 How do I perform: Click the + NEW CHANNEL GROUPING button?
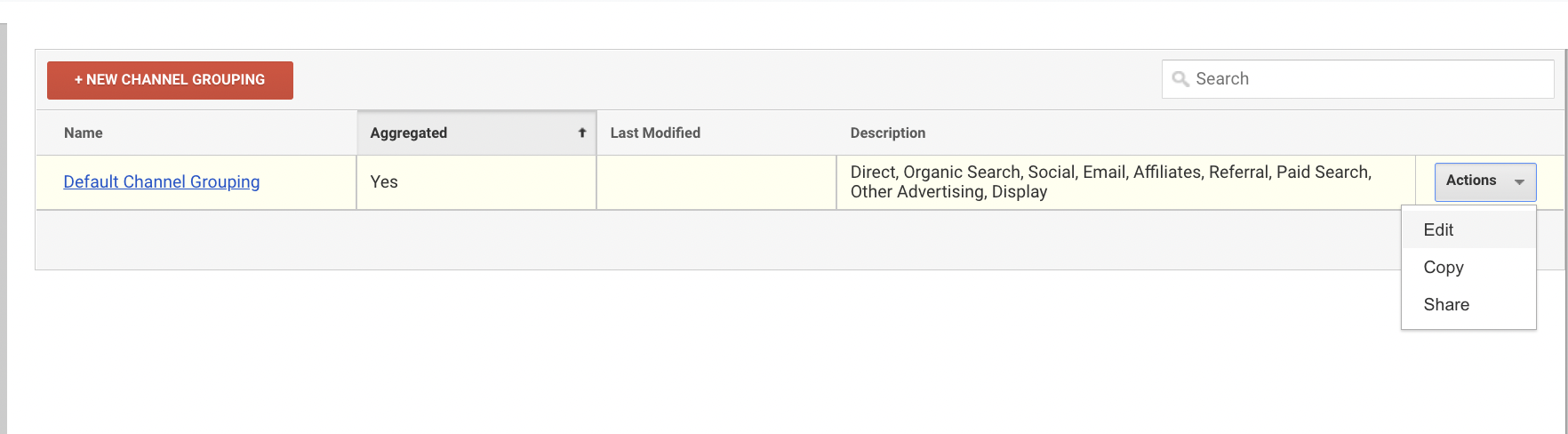[170, 80]
